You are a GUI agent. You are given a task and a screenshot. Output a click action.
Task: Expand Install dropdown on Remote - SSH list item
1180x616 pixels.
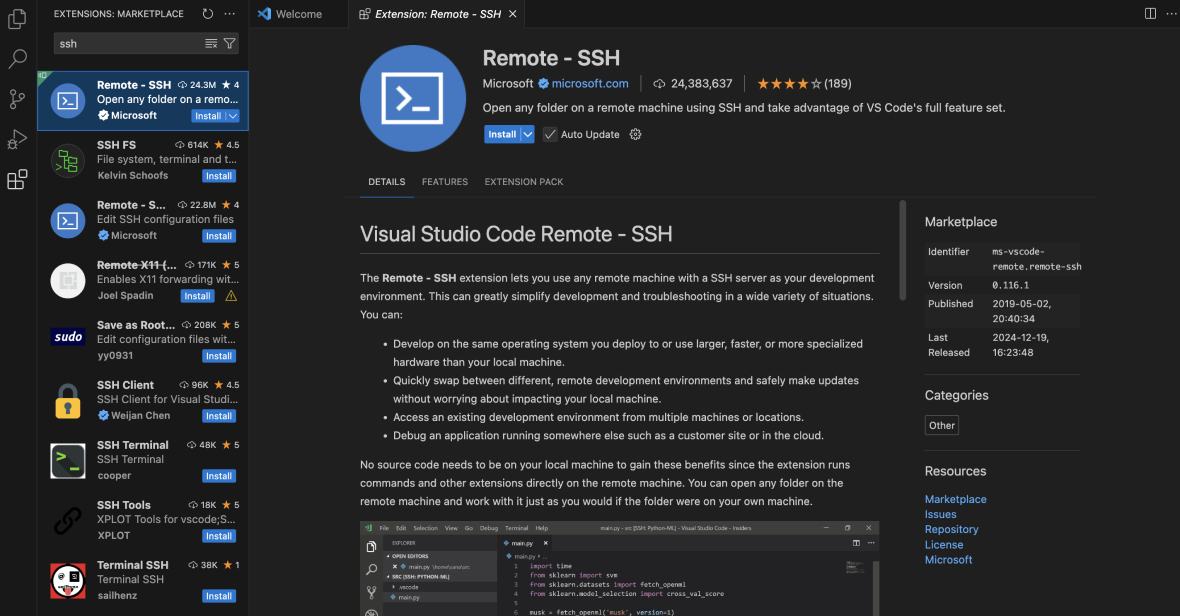[233, 116]
